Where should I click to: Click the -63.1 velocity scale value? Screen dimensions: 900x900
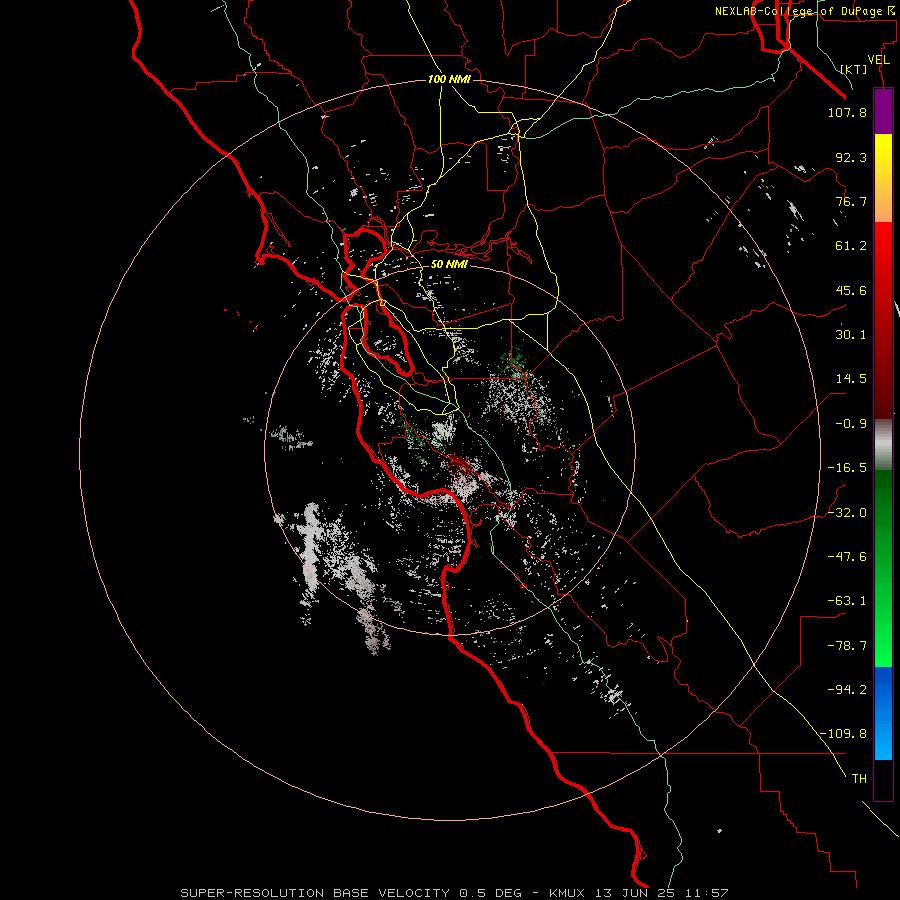pyautogui.click(x=847, y=601)
